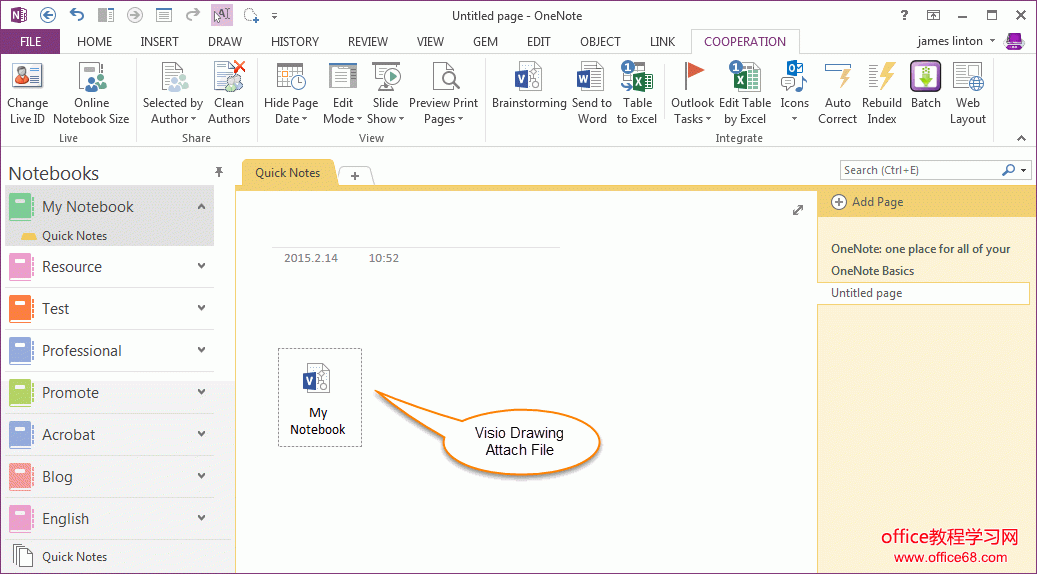Open Hide Page Date dropdown
This screenshot has height=574, width=1037.
[x=291, y=118]
